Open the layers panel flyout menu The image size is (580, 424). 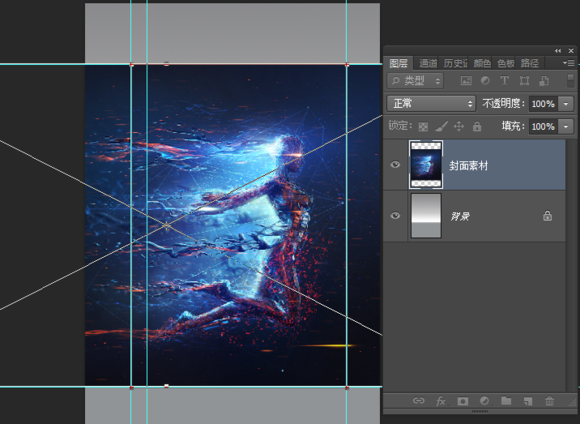(569, 63)
